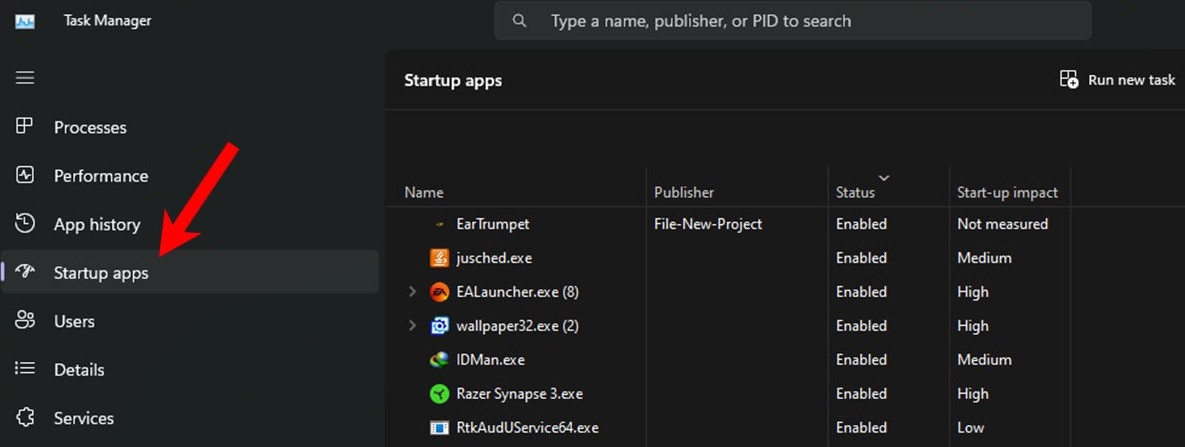This screenshot has height=447, width=1185.
Task: Click the Processes grid icon
Action: tap(25, 126)
